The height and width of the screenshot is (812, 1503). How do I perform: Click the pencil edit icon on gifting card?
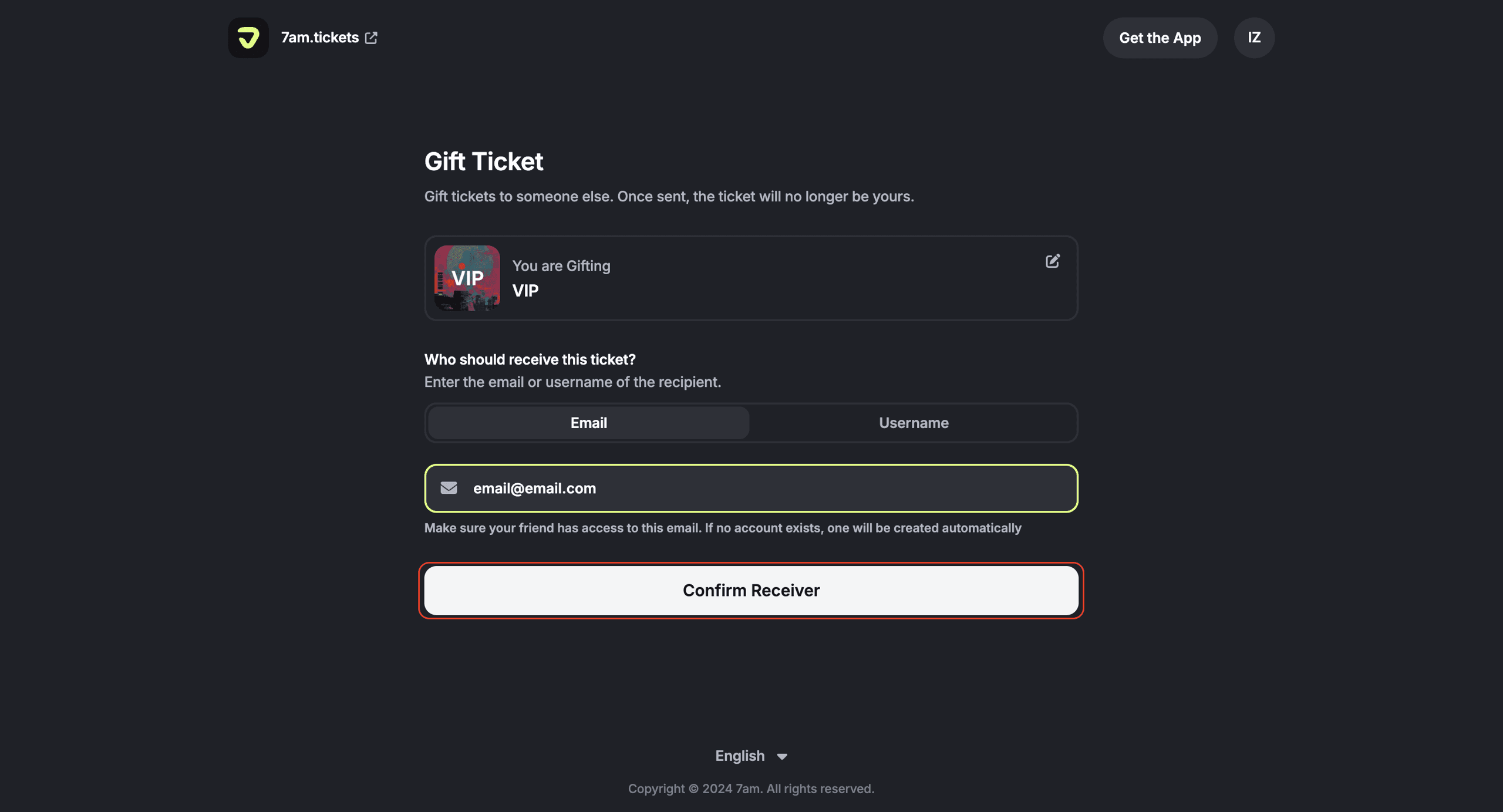click(x=1052, y=261)
